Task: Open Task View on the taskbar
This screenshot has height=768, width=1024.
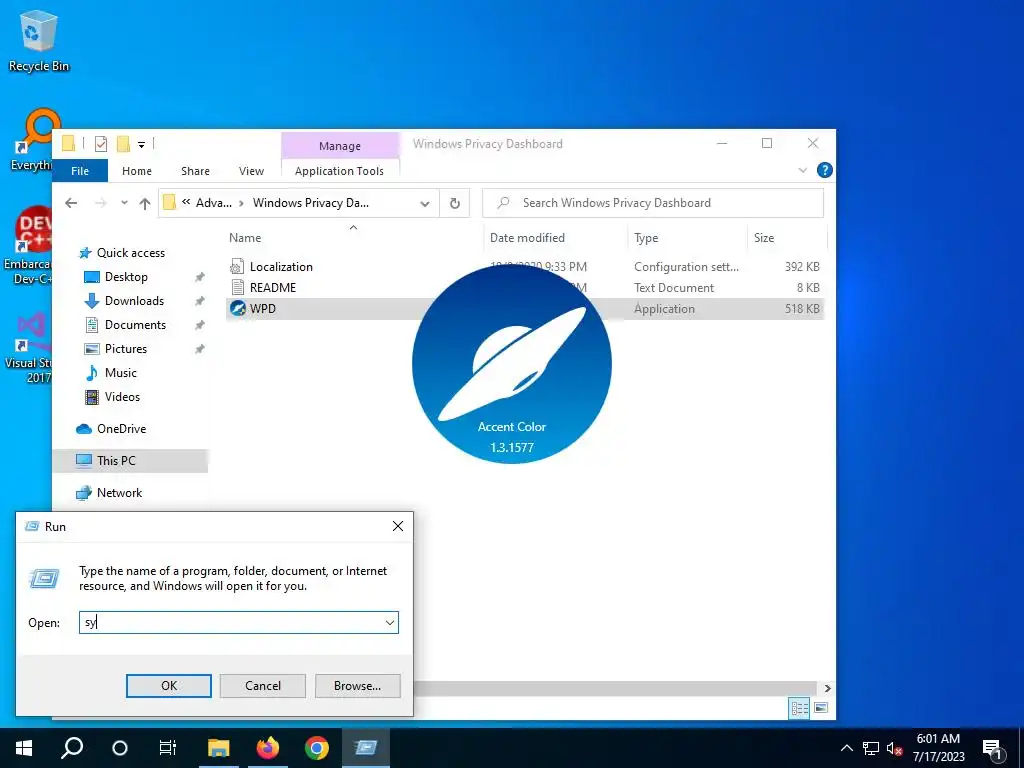Action: 168,748
